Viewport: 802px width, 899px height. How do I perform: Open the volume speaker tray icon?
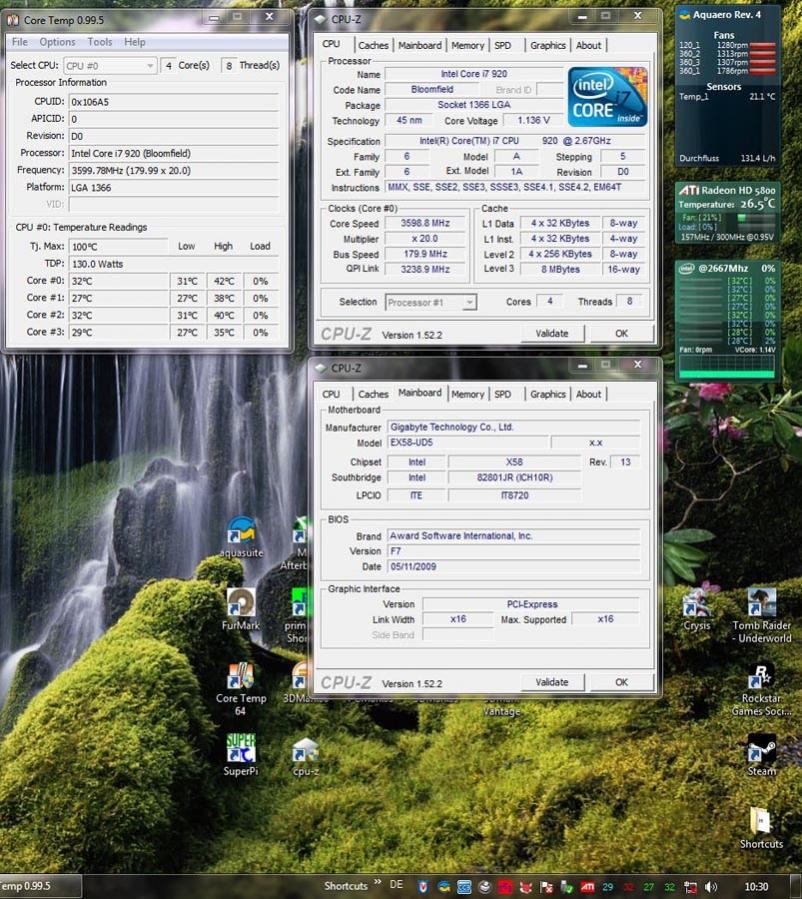pos(711,886)
